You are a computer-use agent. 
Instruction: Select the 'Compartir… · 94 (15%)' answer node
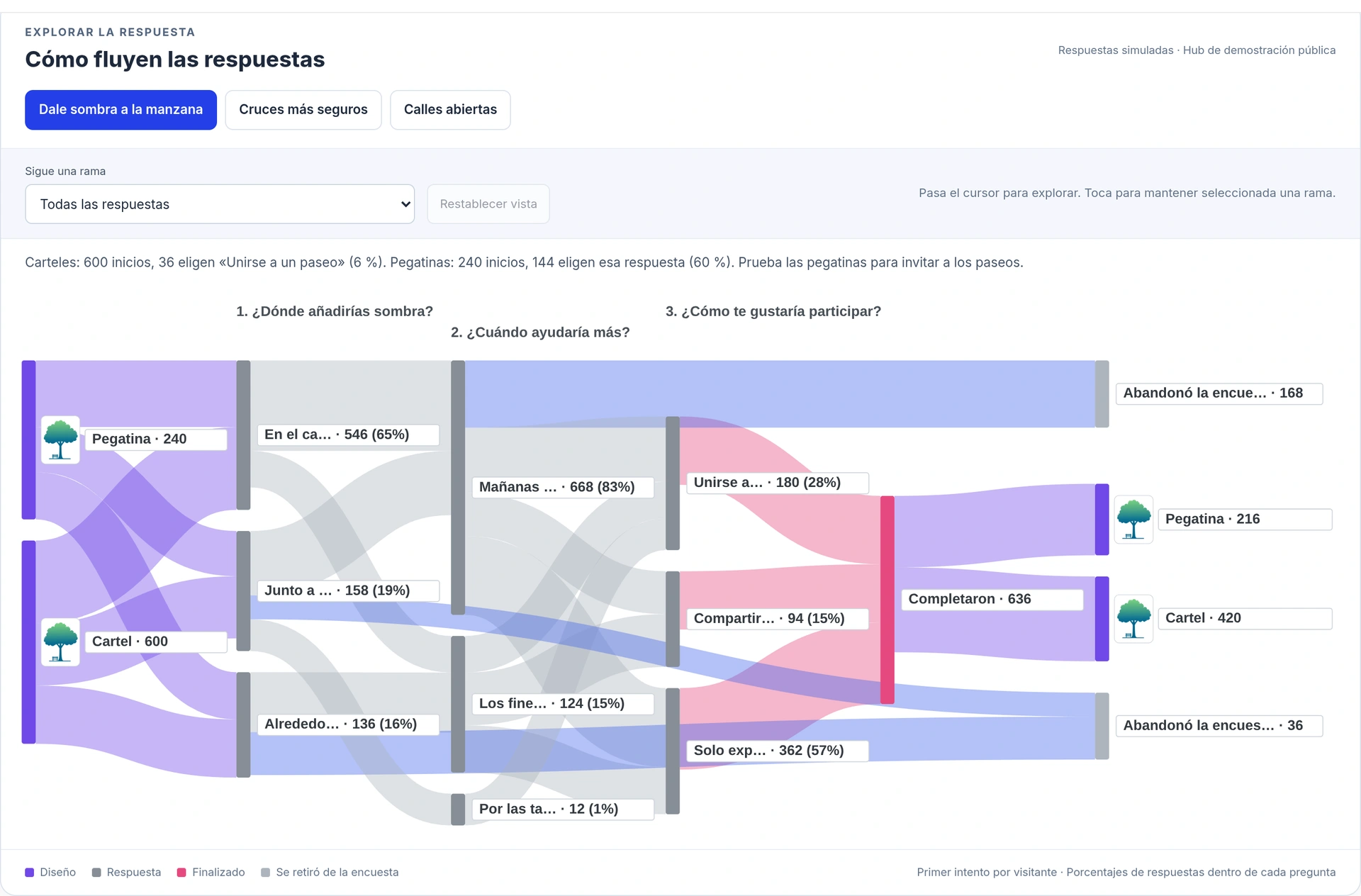pos(778,619)
